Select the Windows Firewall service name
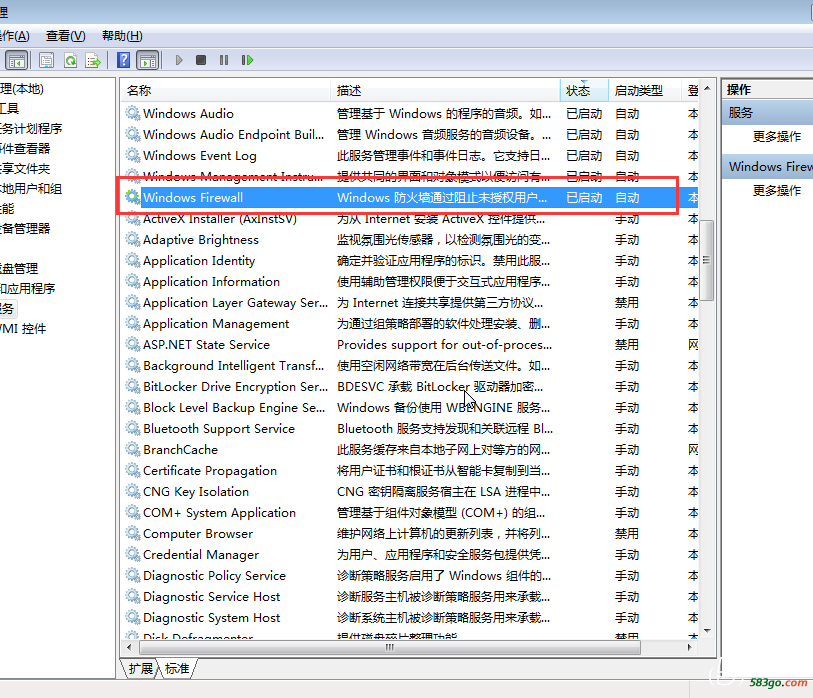The image size is (813, 698). (x=193, y=197)
